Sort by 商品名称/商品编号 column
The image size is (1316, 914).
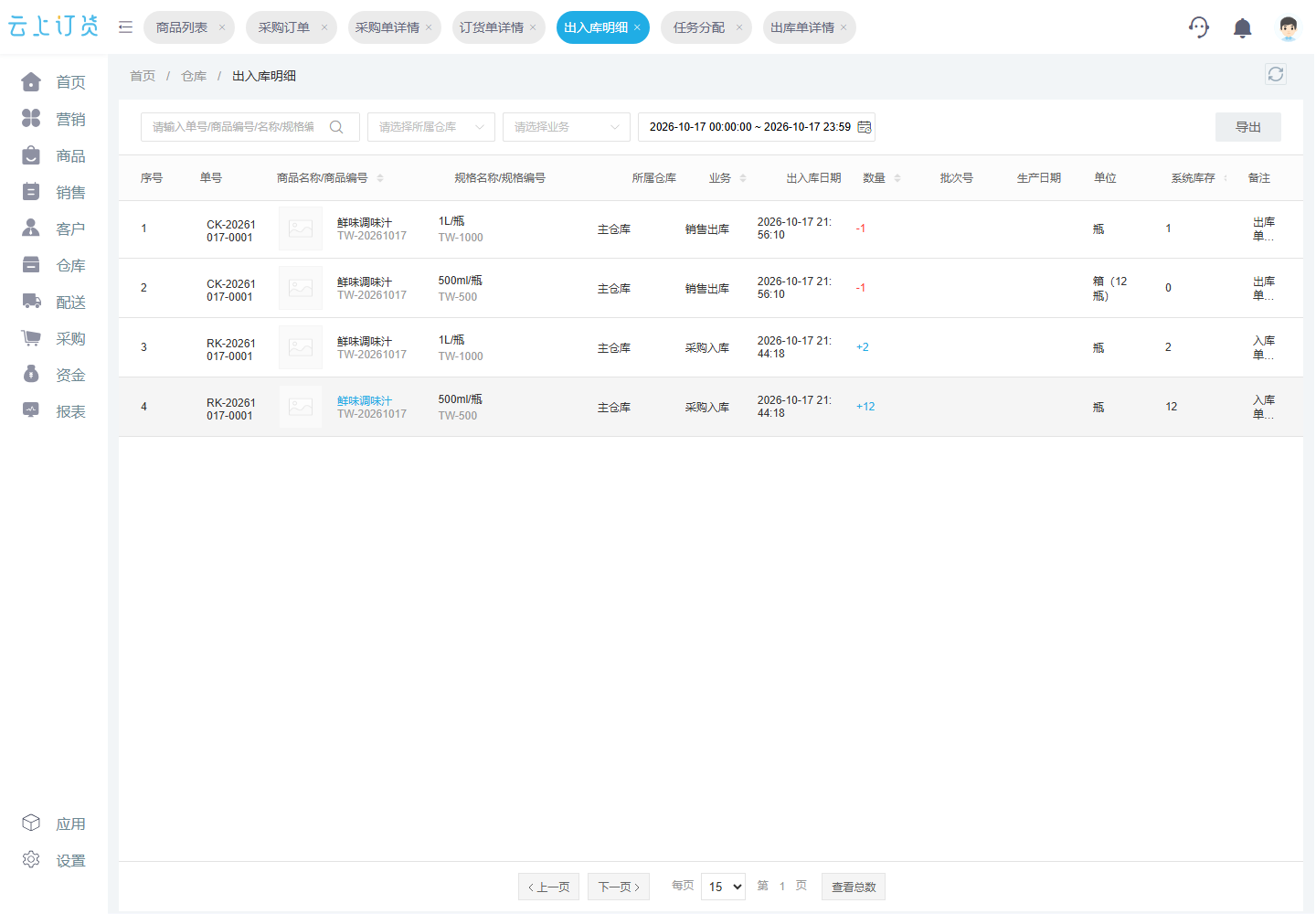click(380, 178)
